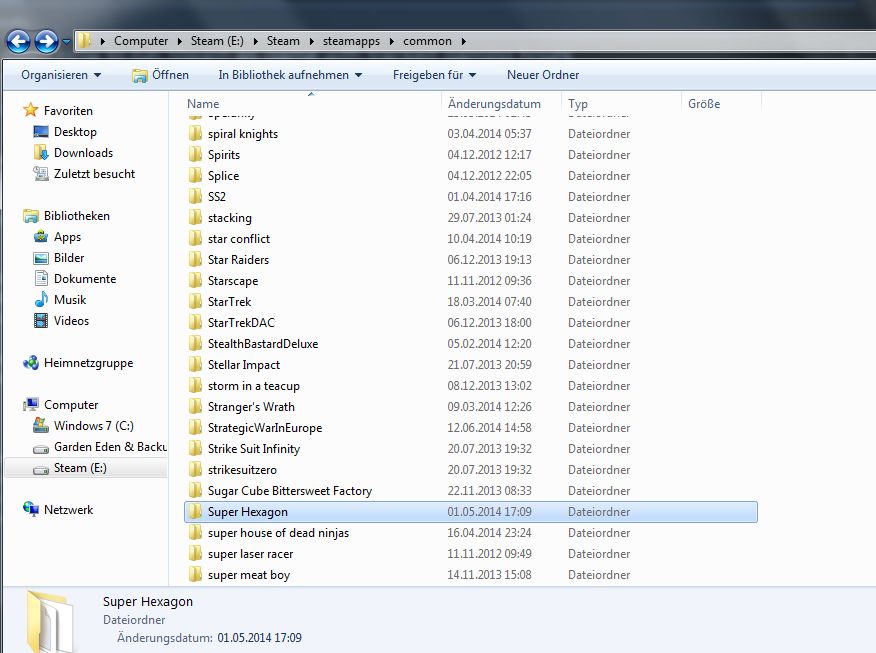876x653 pixels.
Task: Open the Dokumente library
Action: 85,279
